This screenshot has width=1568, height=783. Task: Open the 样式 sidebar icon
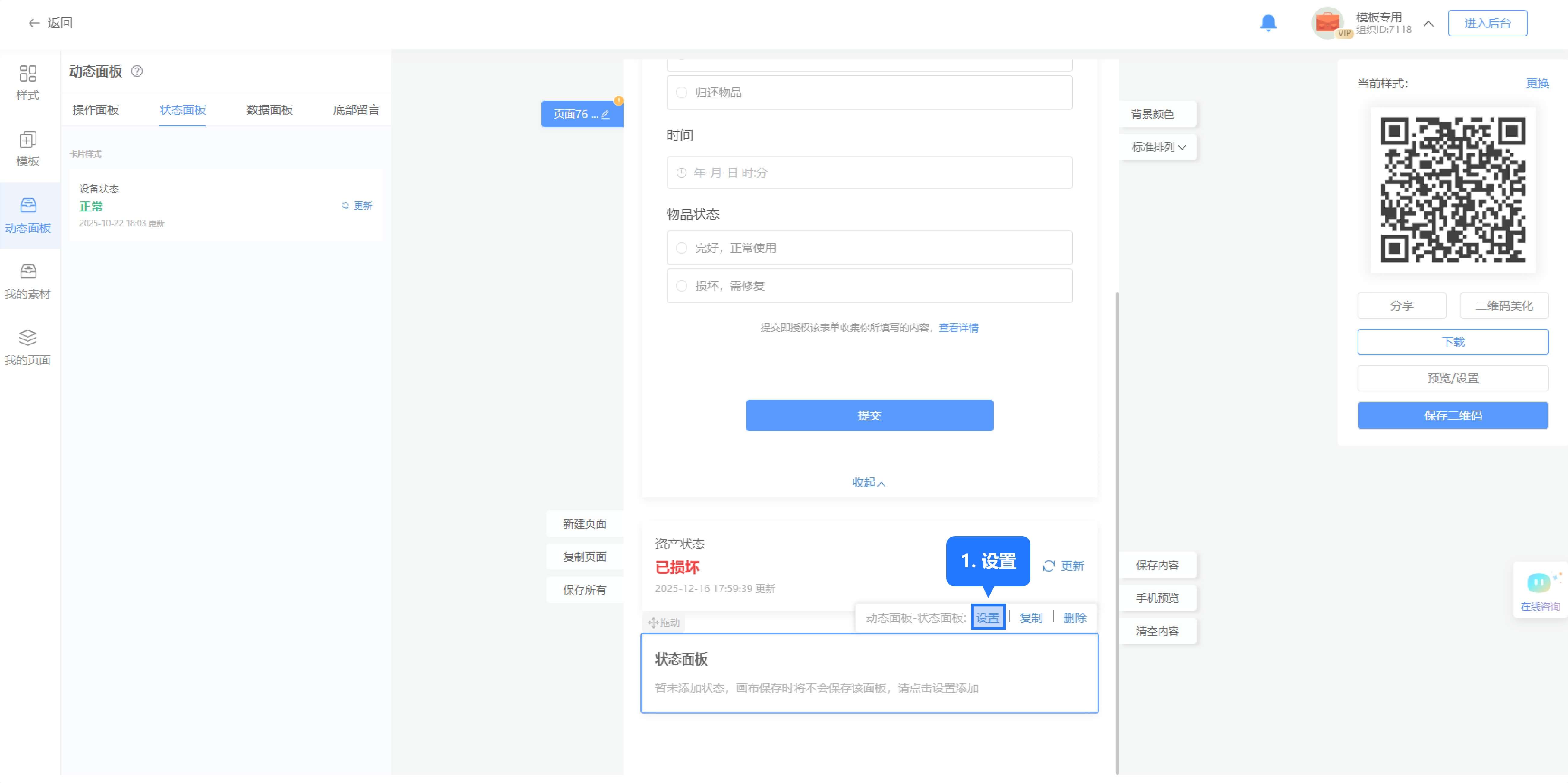(27, 74)
